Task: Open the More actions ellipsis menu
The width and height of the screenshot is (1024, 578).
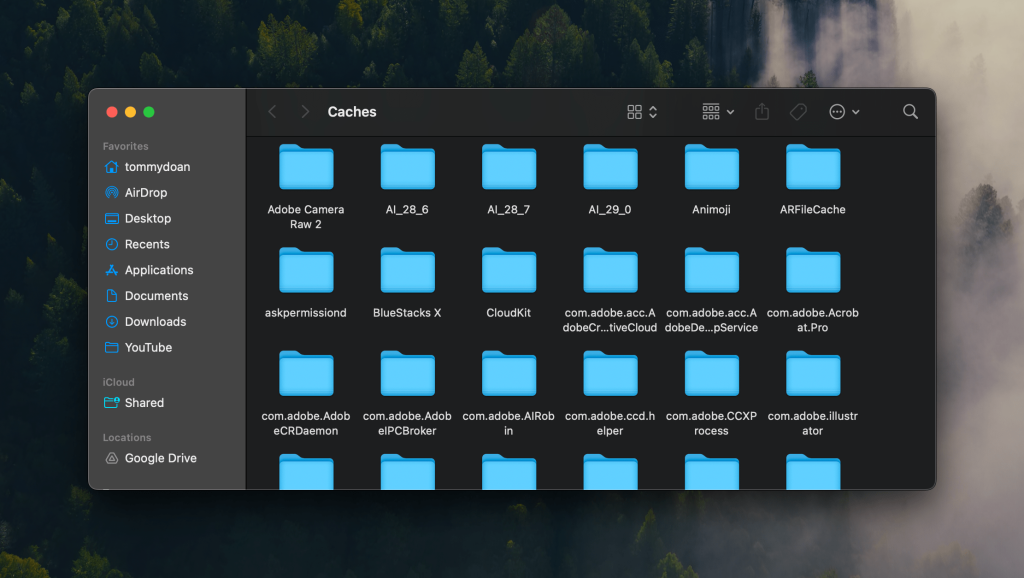Action: click(x=844, y=112)
